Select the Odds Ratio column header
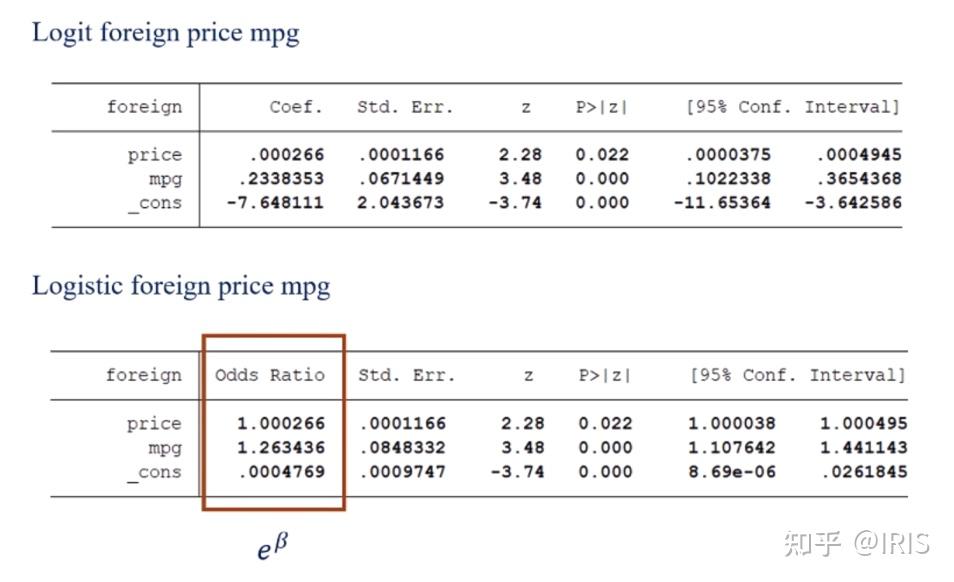Image resolution: width=954 pixels, height=582 pixels. point(270,375)
